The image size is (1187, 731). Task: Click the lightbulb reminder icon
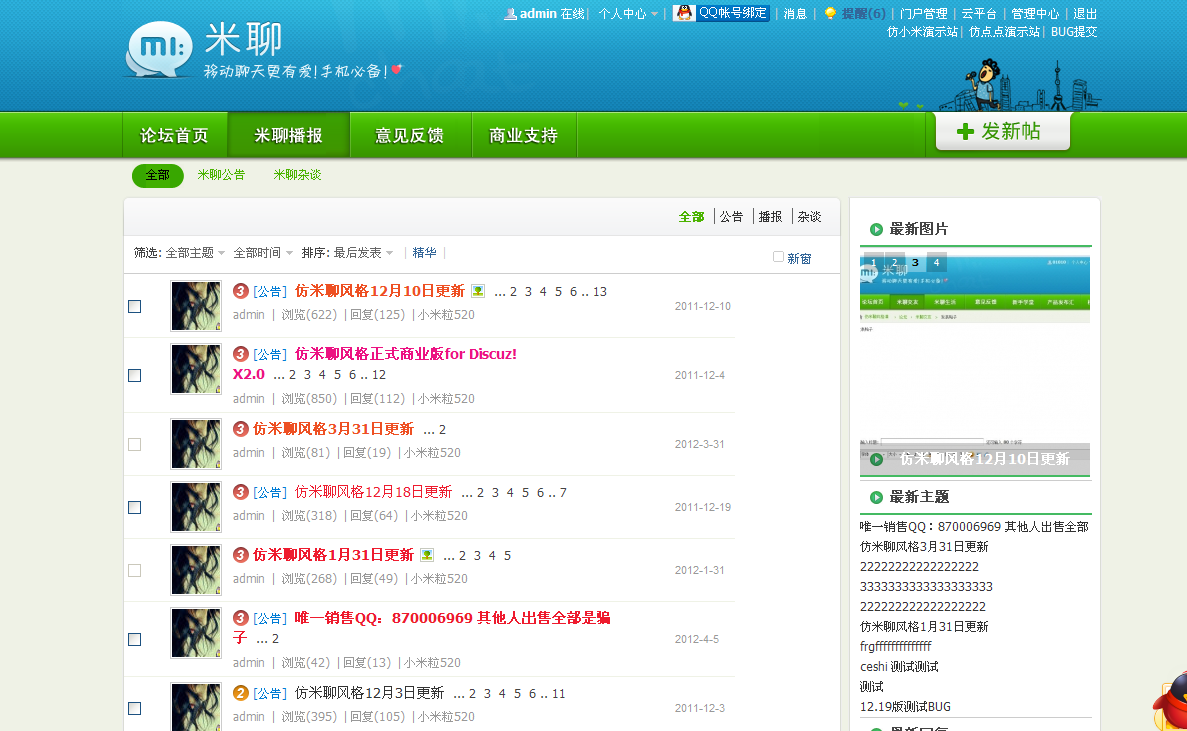[x=830, y=13]
